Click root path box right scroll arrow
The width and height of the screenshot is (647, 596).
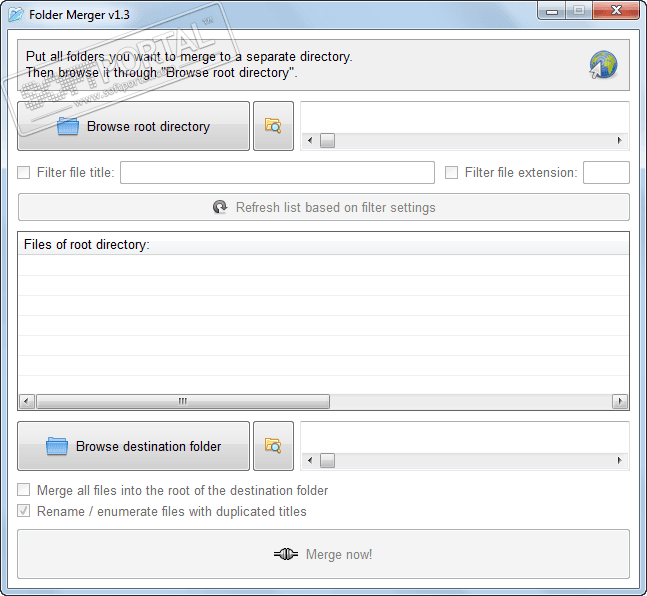click(x=619, y=140)
